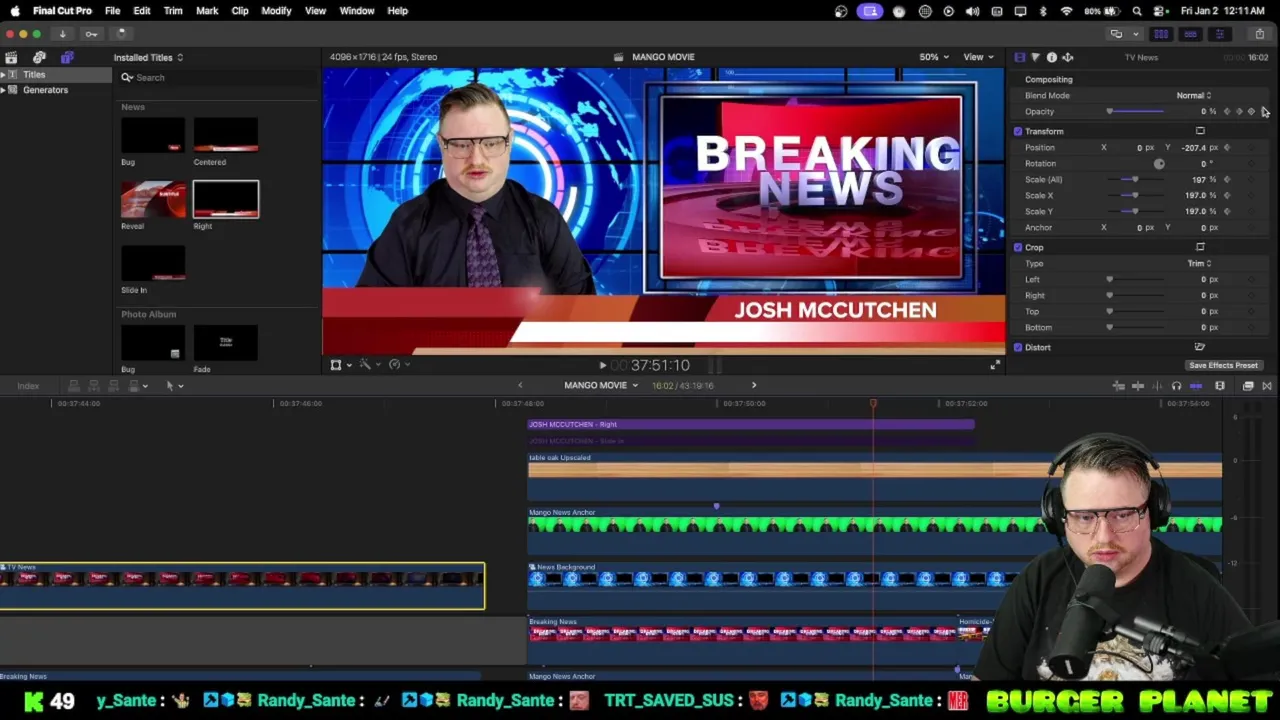This screenshot has width=1280, height=720.
Task: Select the Centered title thumbnail
Action: (225, 135)
